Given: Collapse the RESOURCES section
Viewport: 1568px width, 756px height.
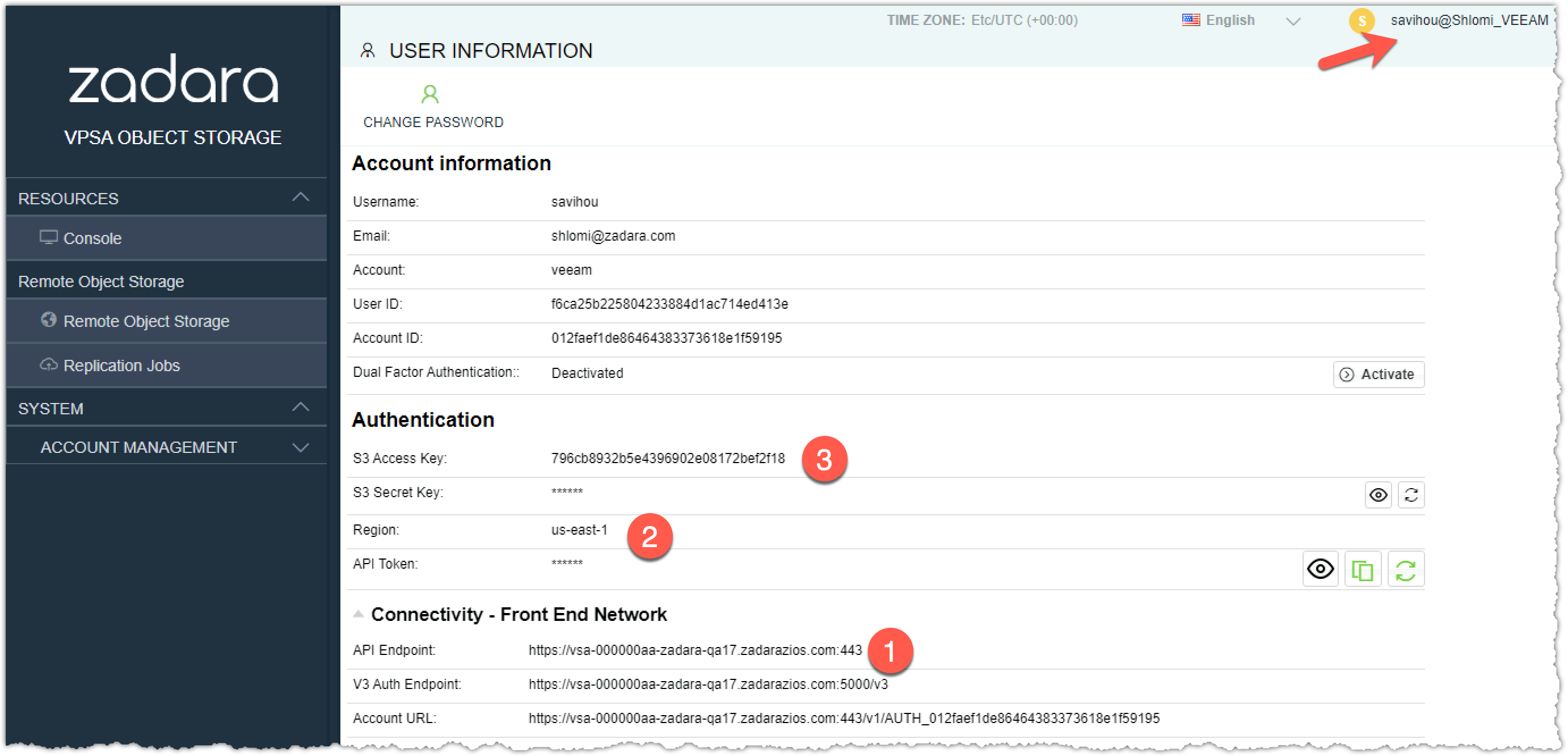Looking at the screenshot, I should pyautogui.click(x=301, y=198).
